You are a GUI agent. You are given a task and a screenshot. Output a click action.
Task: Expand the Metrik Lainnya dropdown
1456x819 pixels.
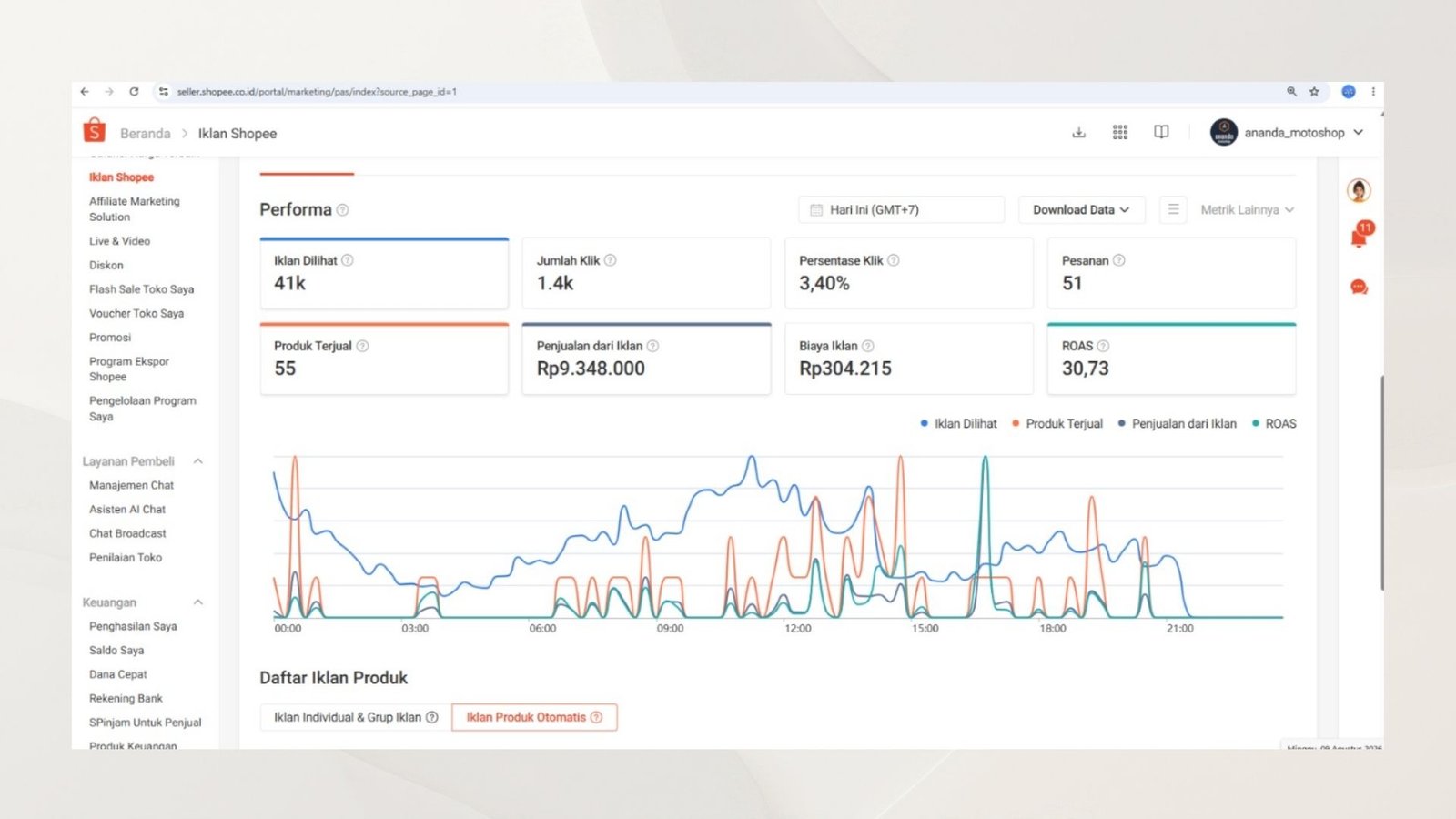pos(1247,210)
